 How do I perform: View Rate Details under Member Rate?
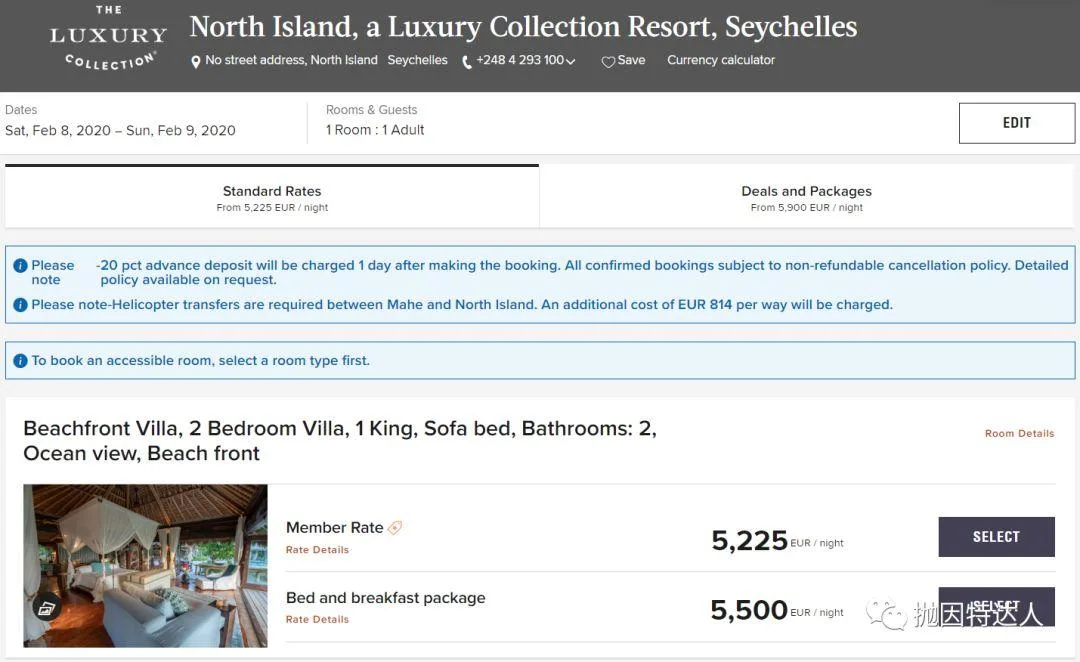click(318, 550)
